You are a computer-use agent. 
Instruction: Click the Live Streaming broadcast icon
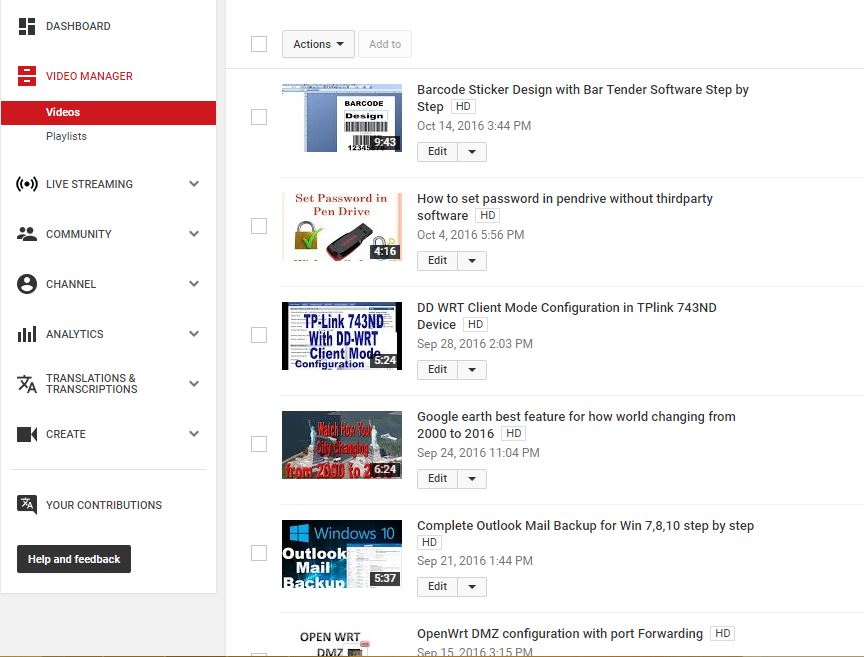click(27, 184)
